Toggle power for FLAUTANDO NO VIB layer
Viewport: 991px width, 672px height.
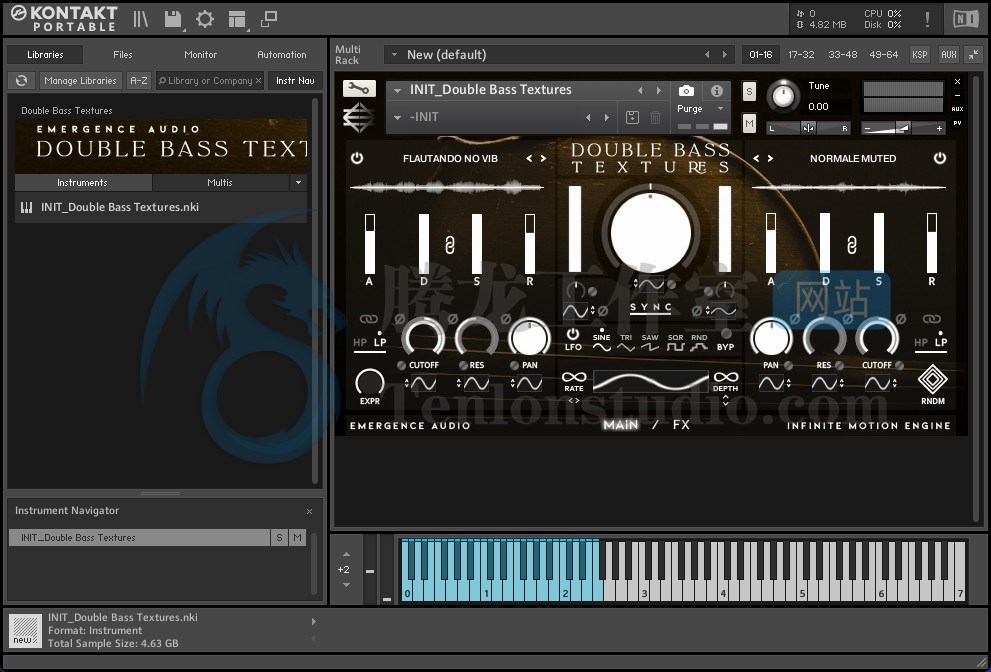356,158
